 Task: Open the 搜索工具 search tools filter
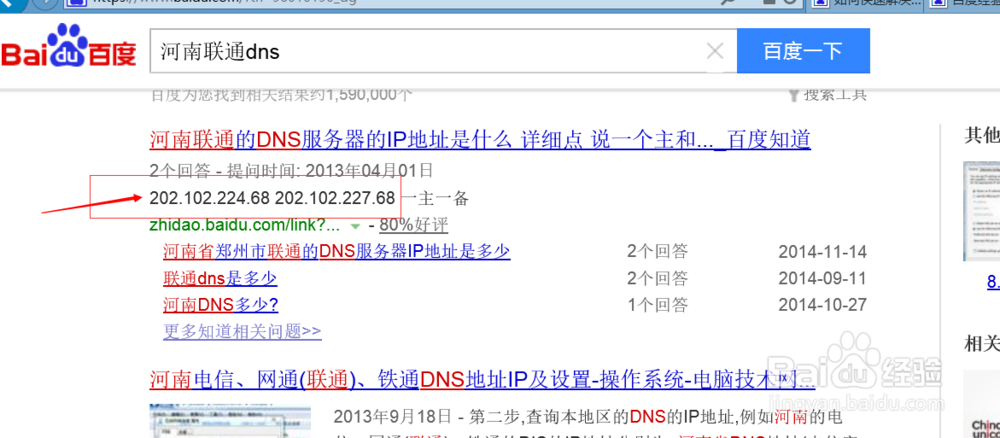click(x=828, y=96)
